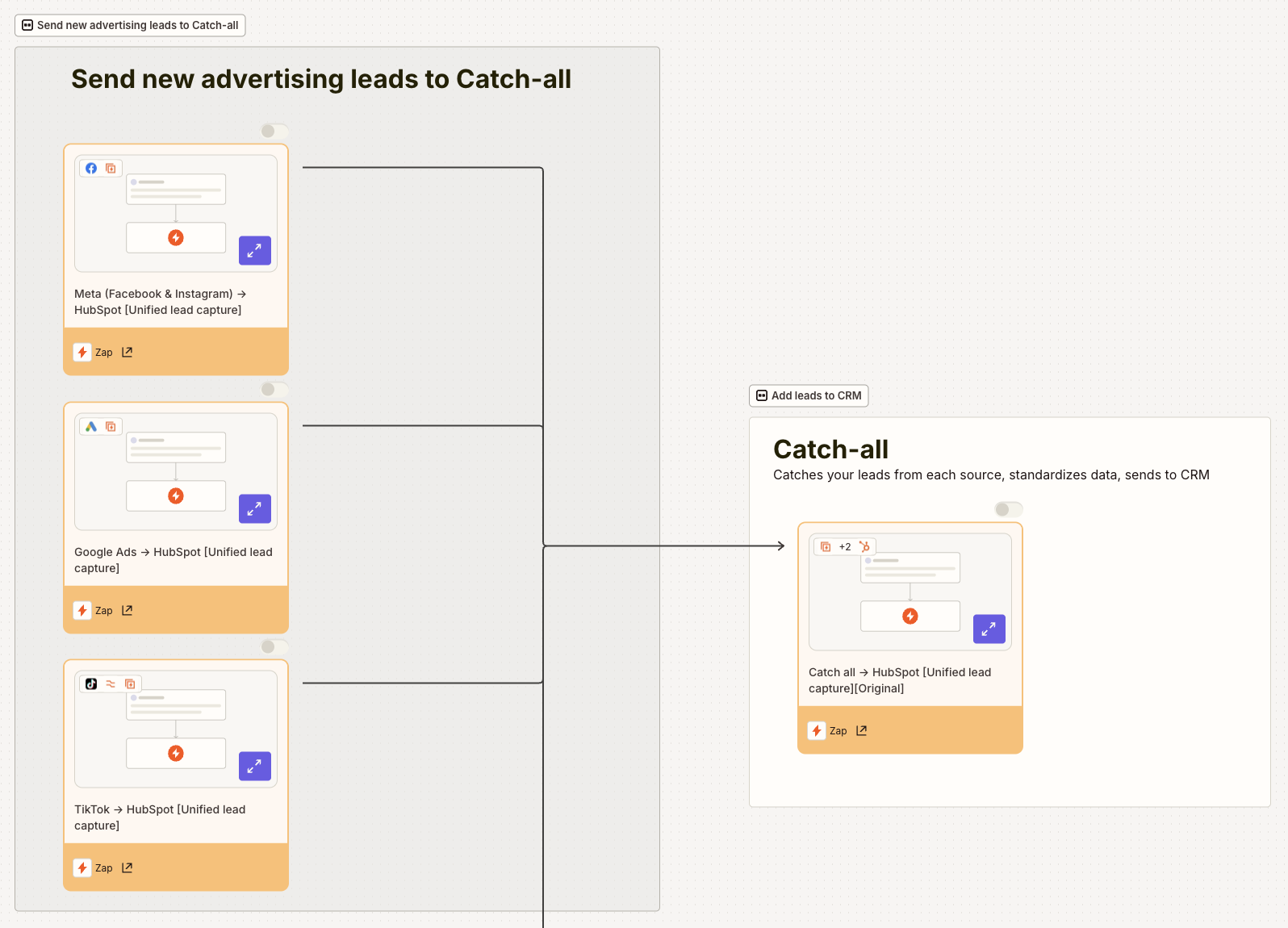
Task: Click the TikTok icon in zap thumbnail
Action: tap(91, 683)
